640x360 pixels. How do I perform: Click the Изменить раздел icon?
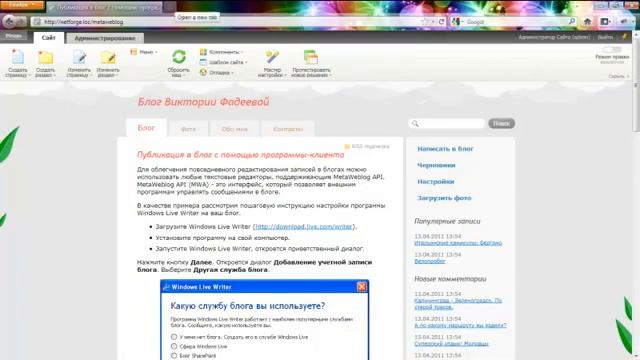tap(108, 57)
